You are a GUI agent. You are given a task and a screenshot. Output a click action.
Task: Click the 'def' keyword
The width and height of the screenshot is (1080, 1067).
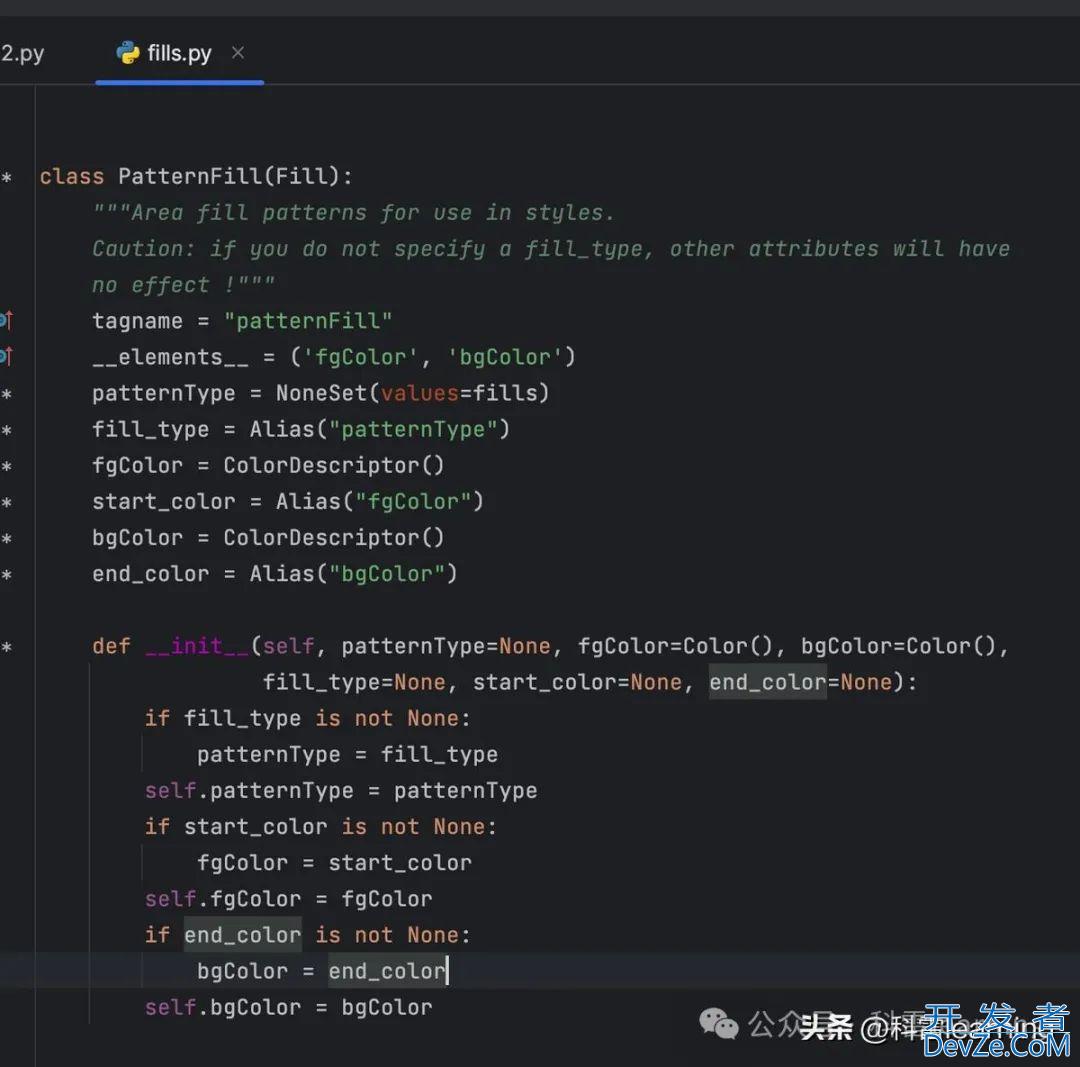[111, 646]
